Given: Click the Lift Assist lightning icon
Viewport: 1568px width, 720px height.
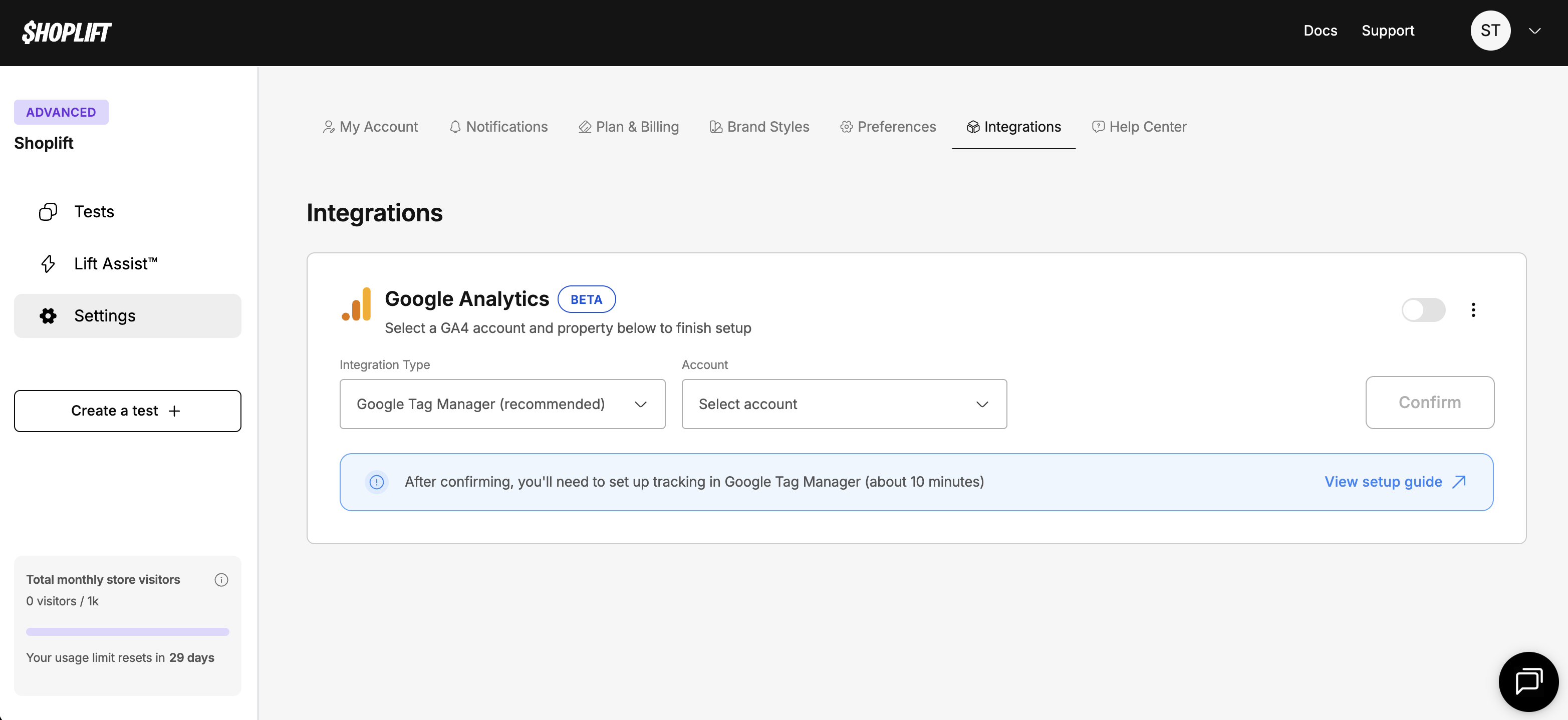Looking at the screenshot, I should pyautogui.click(x=48, y=264).
